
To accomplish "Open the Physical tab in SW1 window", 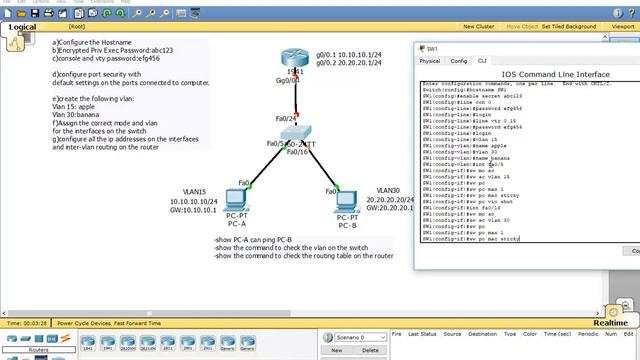I will [x=430, y=61].
